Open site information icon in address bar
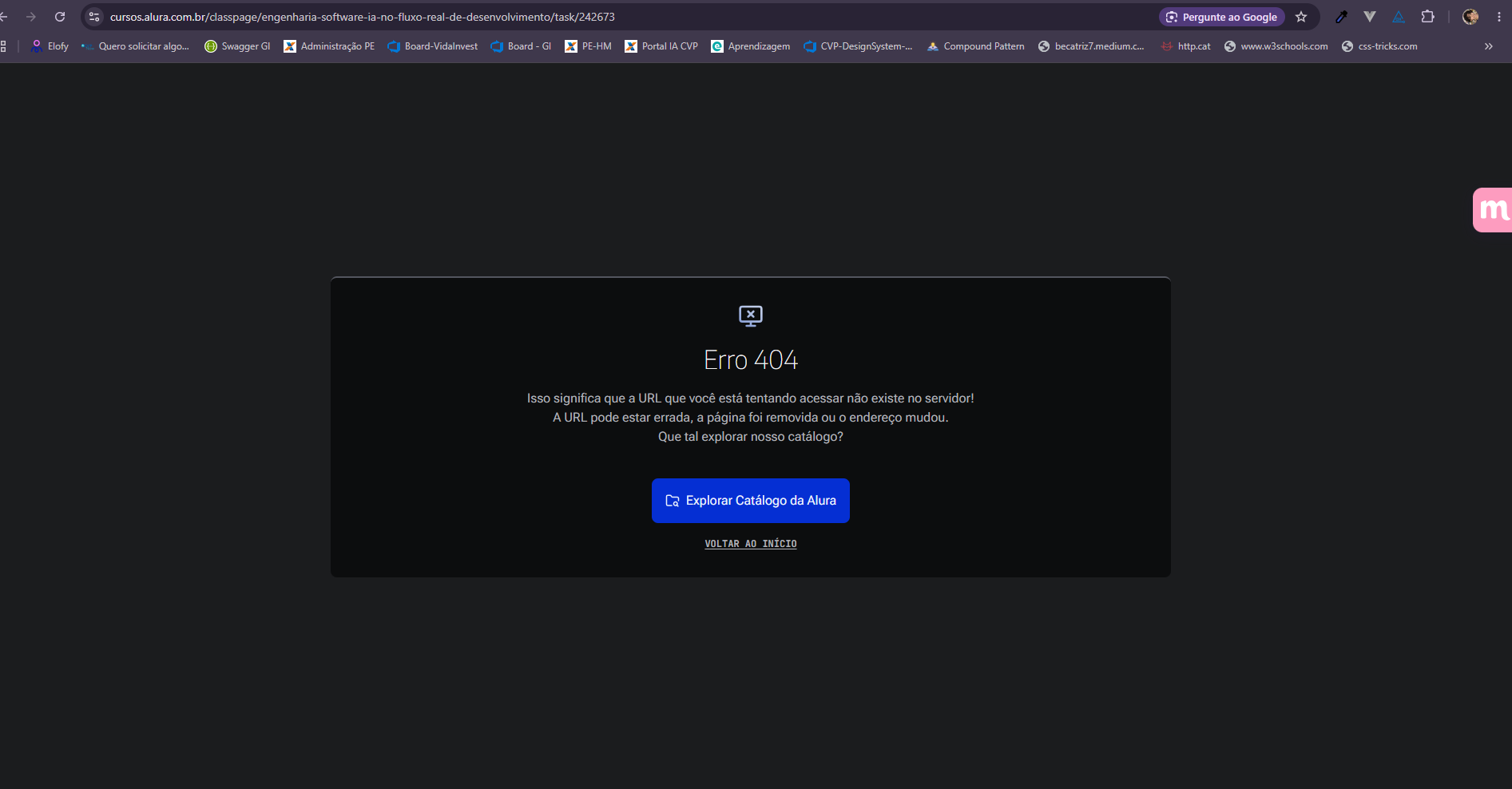This screenshot has height=789, width=1512. (x=94, y=17)
